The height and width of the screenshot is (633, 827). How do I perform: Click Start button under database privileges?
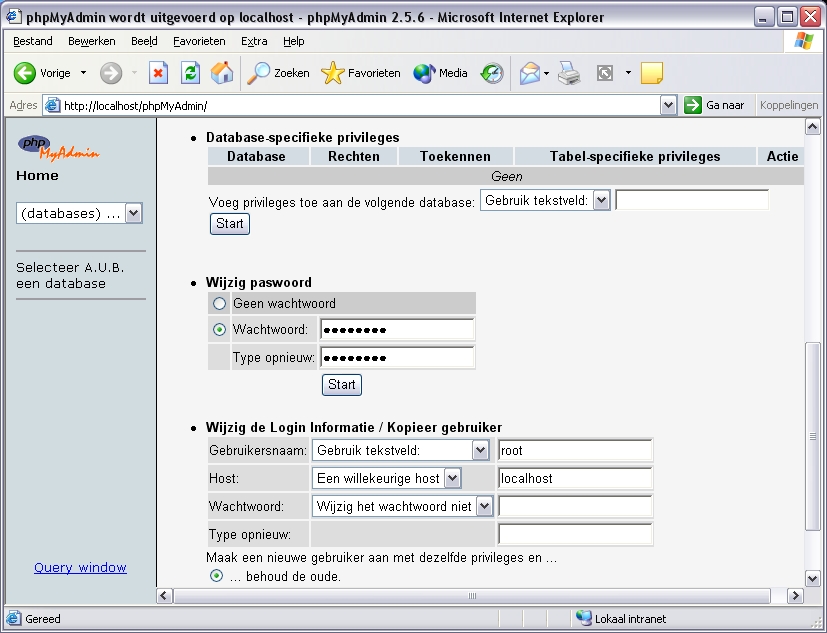[230, 224]
